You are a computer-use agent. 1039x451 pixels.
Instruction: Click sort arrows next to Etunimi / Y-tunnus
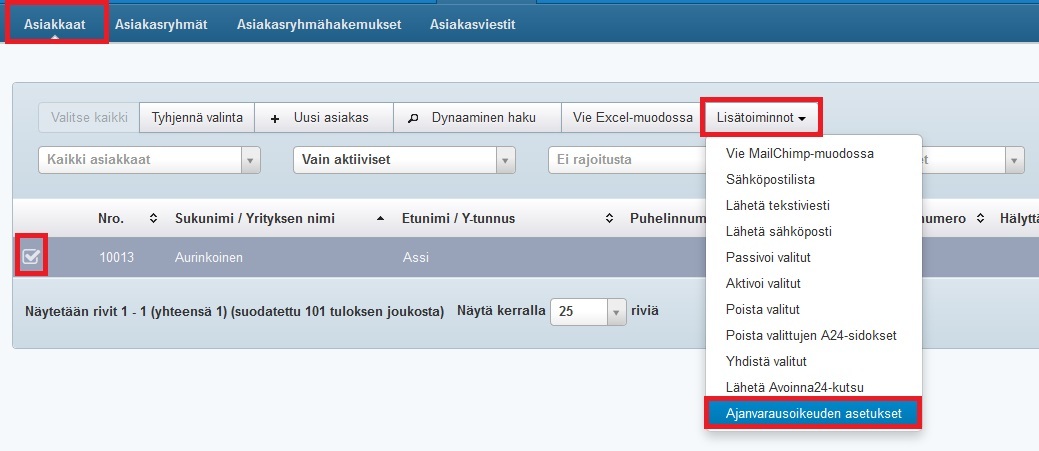click(x=609, y=218)
